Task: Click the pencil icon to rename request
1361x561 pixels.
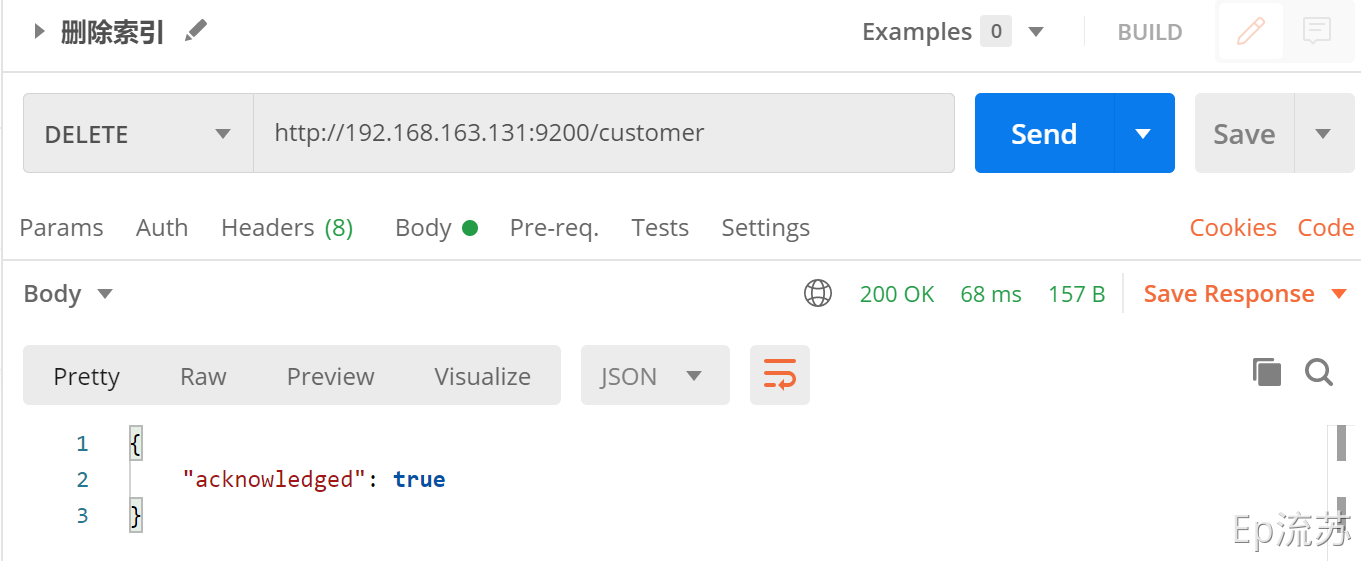Action: click(196, 31)
